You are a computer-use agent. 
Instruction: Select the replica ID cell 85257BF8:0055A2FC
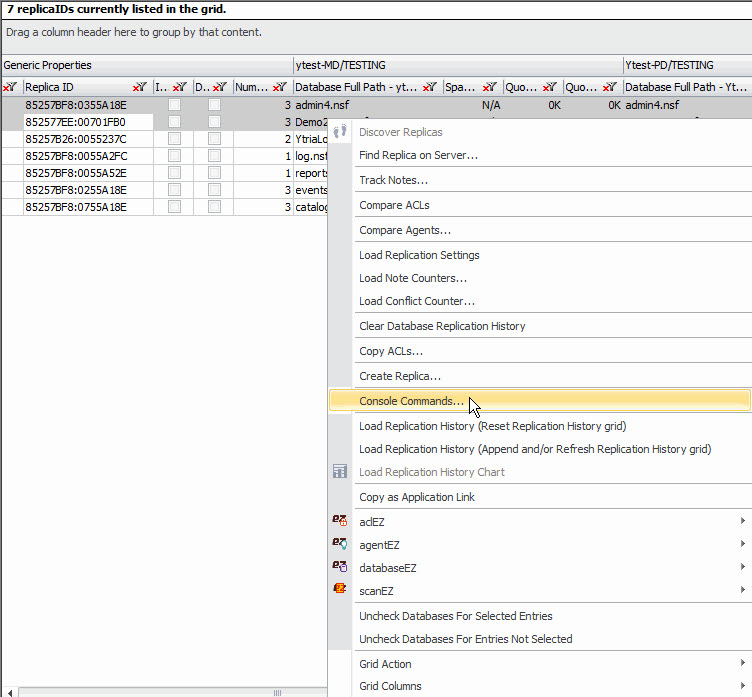click(76, 156)
